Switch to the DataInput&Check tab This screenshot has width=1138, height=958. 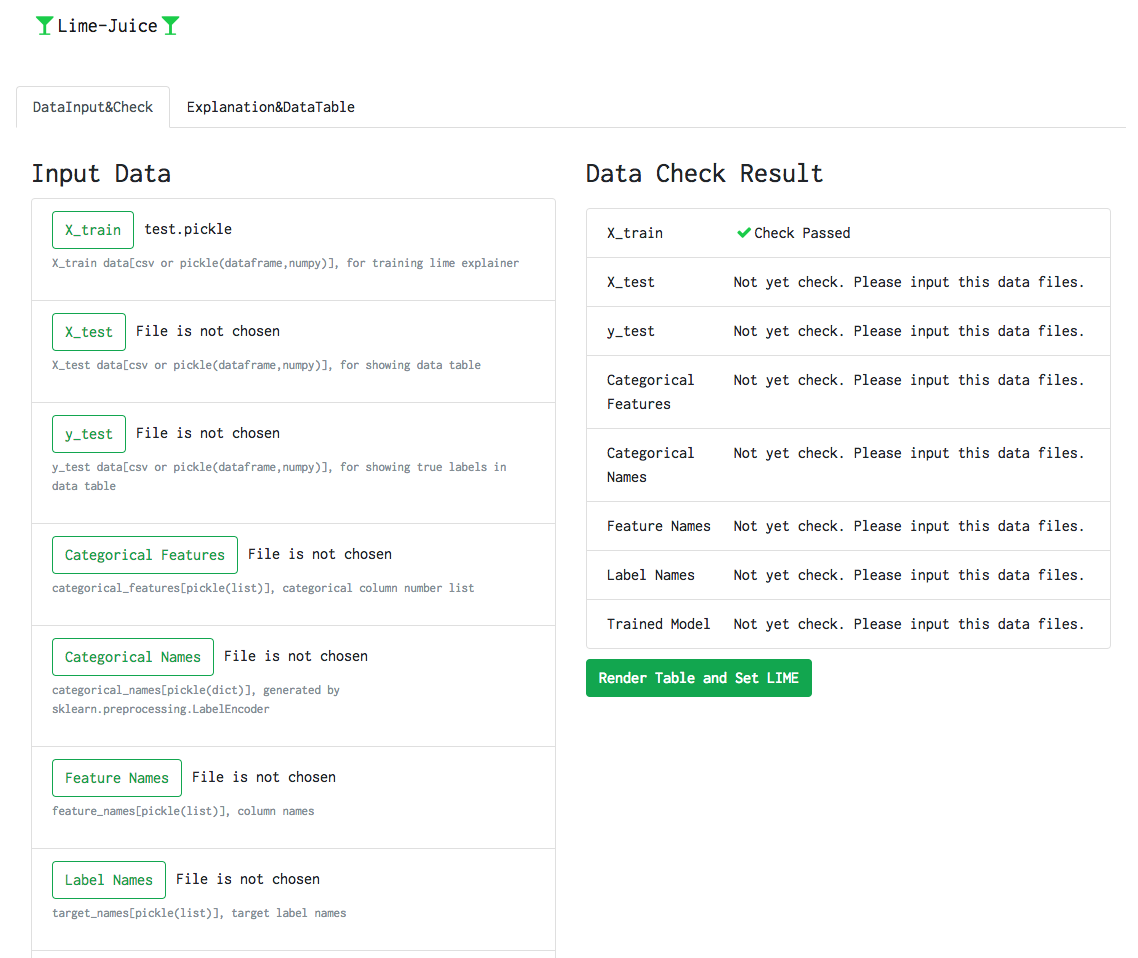click(93, 107)
